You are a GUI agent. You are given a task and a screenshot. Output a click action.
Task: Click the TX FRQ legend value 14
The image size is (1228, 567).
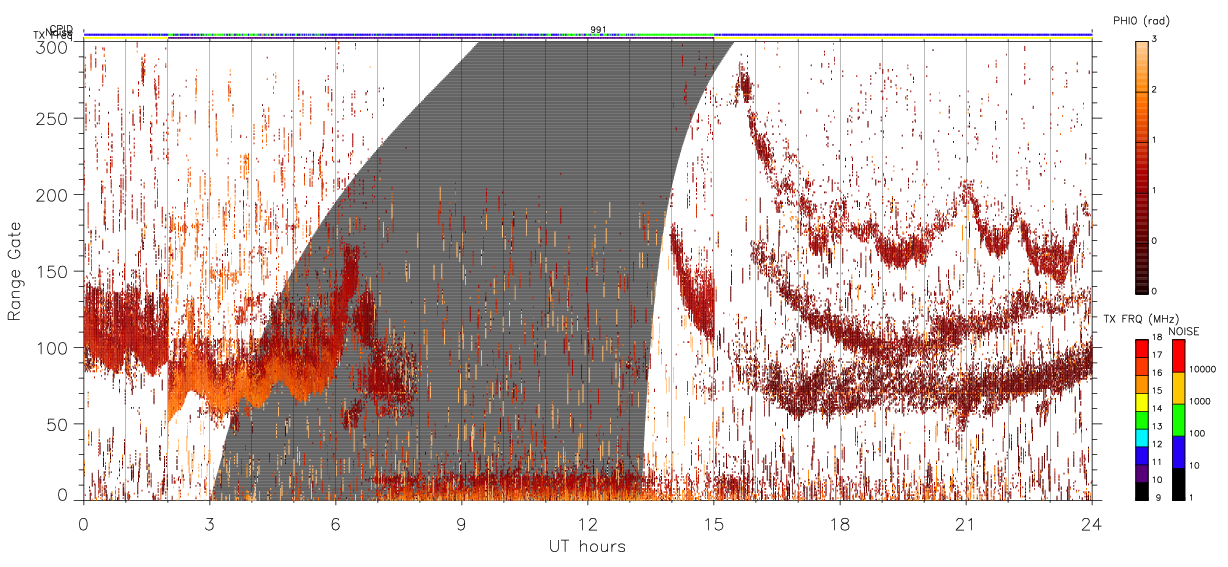pos(1157,408)
